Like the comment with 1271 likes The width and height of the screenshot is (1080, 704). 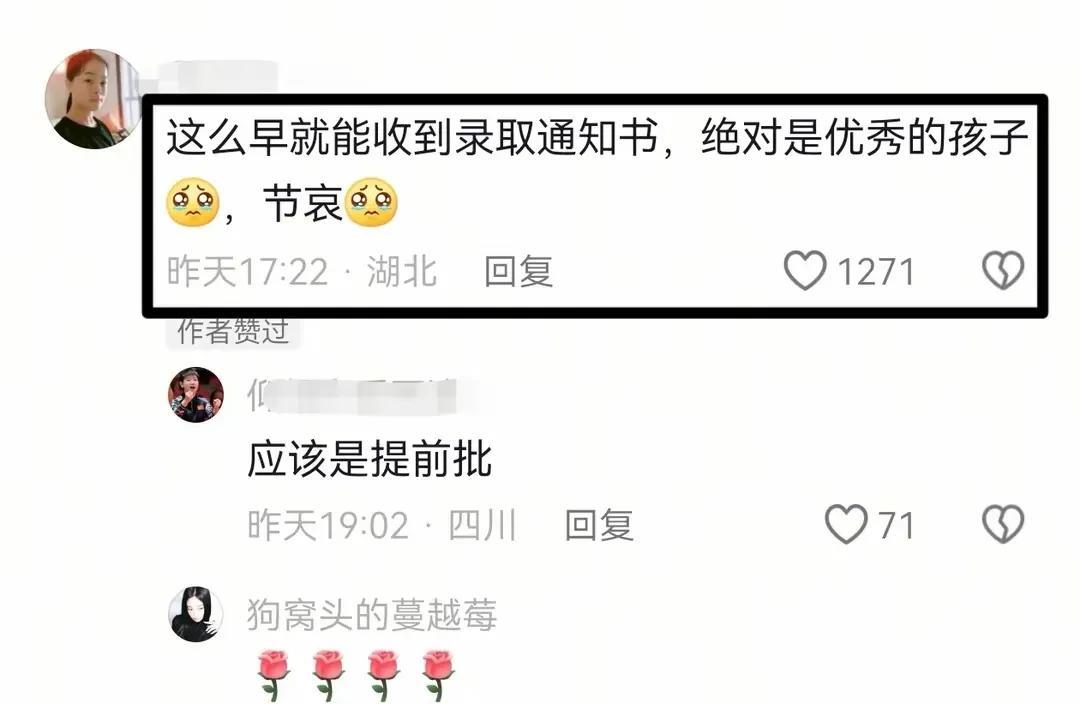point(804,270)
